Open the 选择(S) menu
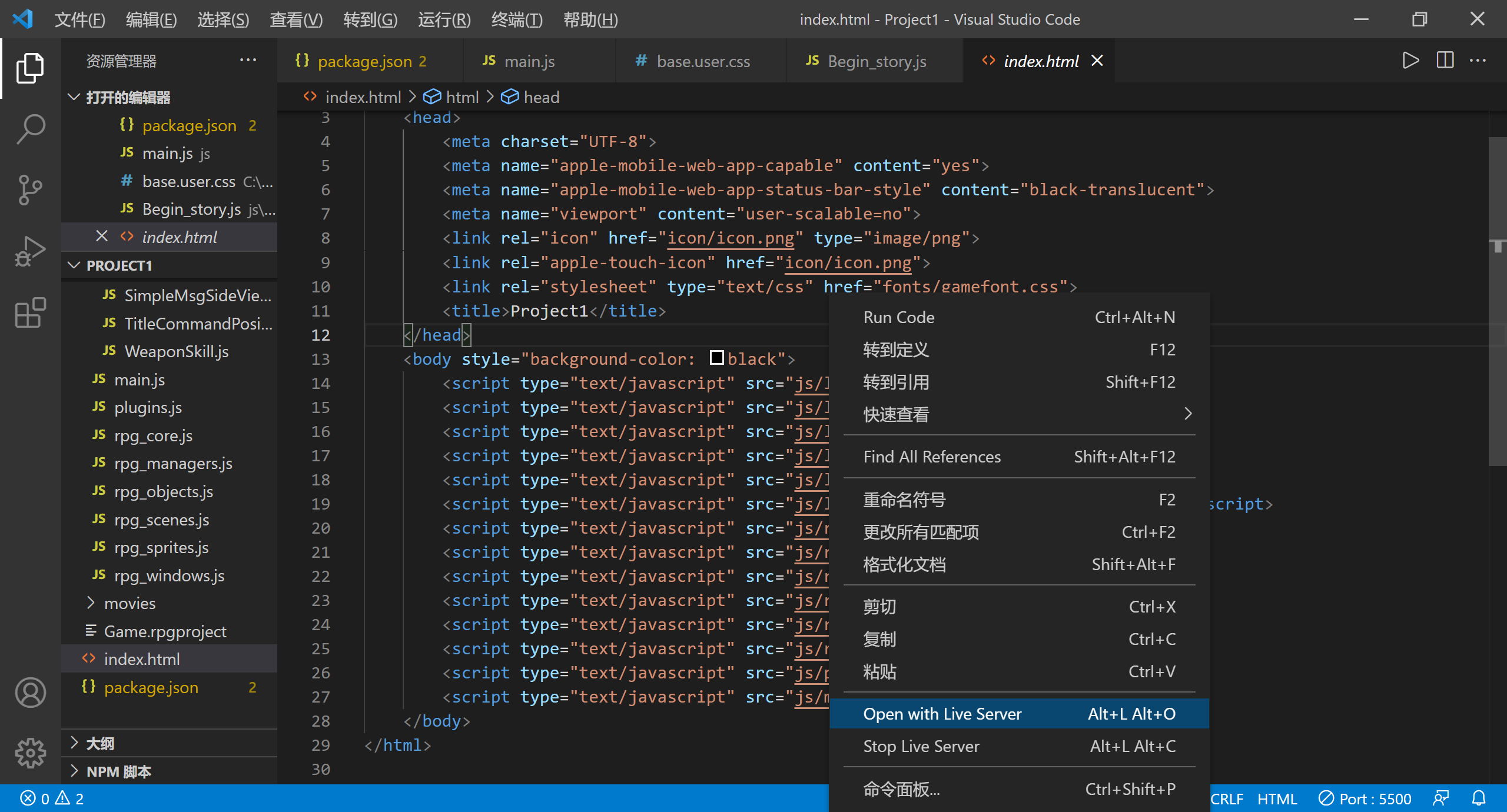 223,19
